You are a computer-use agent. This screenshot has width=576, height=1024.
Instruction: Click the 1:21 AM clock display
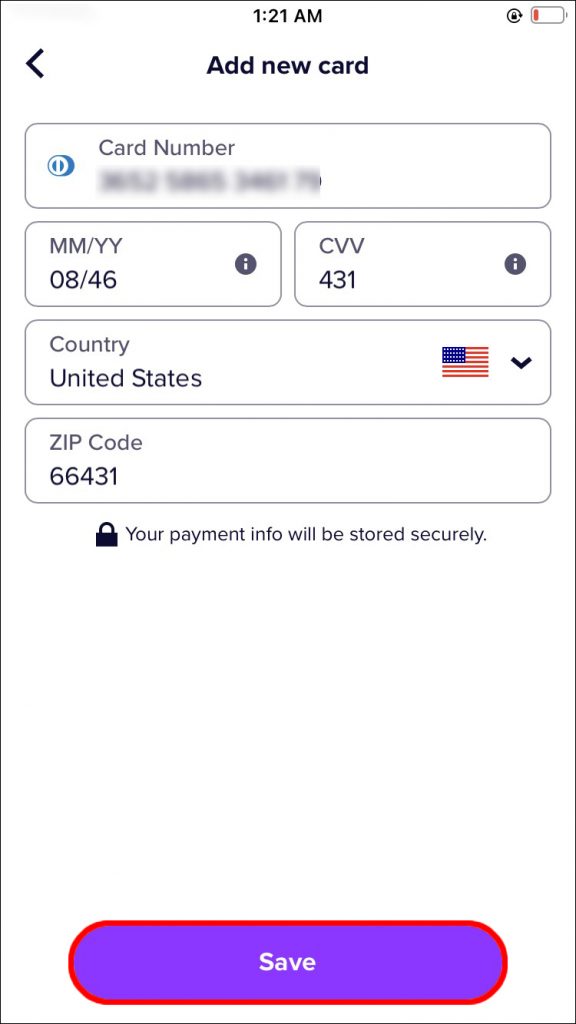point(287,15)
